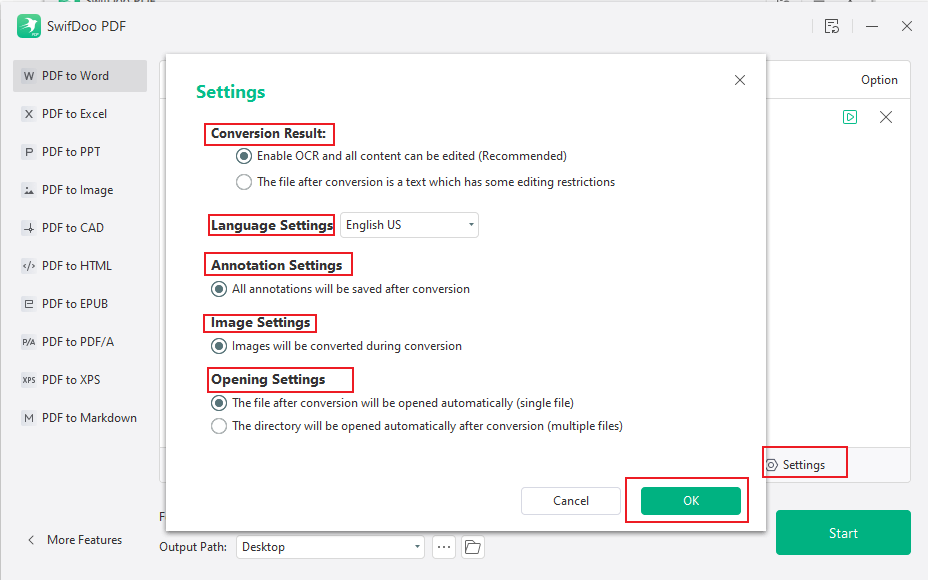This screenshot has width=928, height=580.
Task: Close the Settings dialog with X
Action: pos(740,80)
